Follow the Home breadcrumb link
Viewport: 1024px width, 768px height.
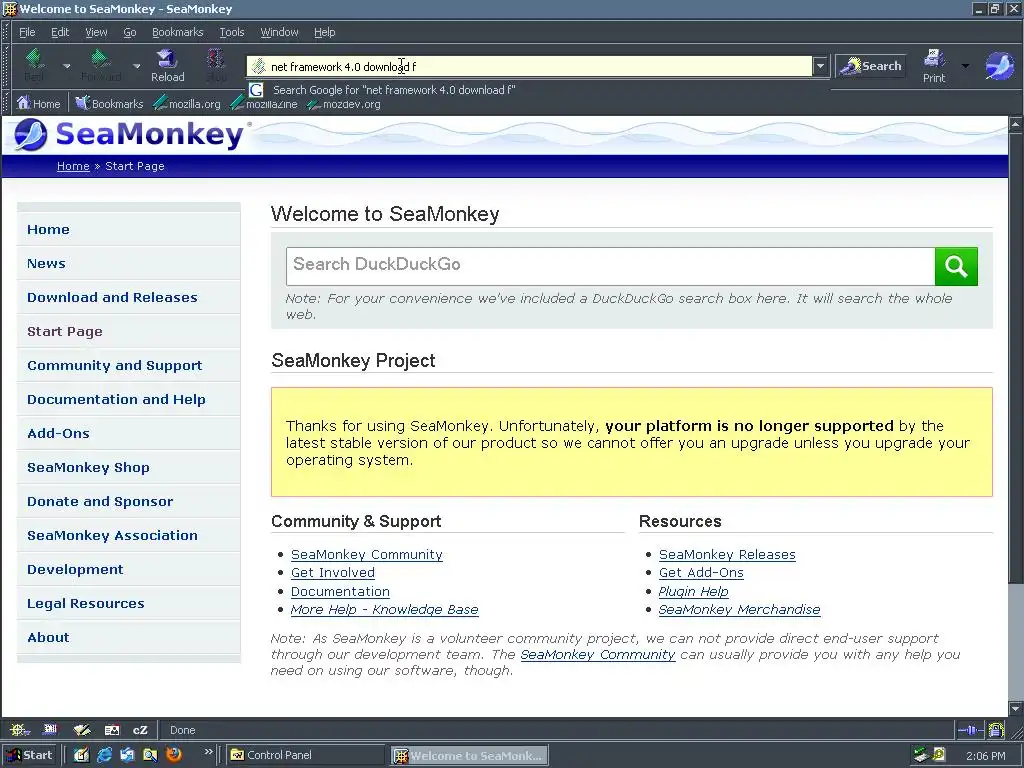(73, 166)
